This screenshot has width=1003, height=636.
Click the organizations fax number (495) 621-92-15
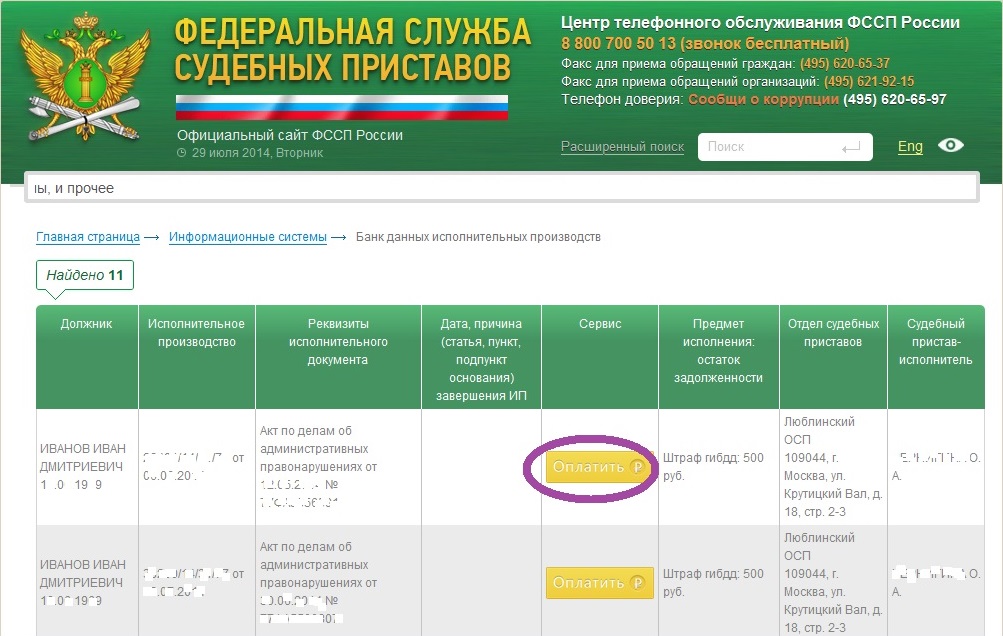pyautogui.click(x=869, y=81)
